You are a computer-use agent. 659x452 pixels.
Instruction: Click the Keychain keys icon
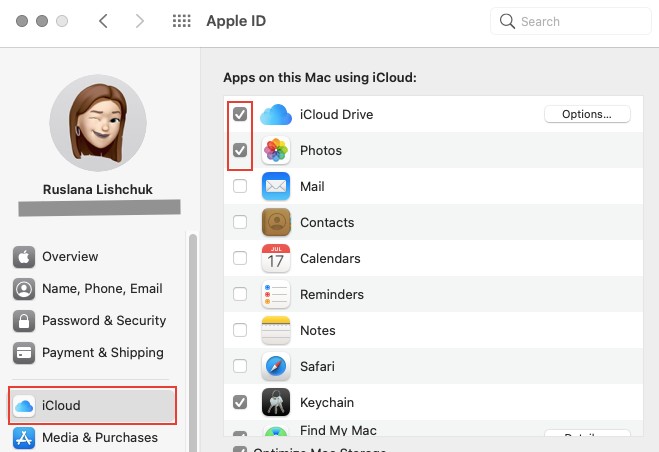pos(276,402)
